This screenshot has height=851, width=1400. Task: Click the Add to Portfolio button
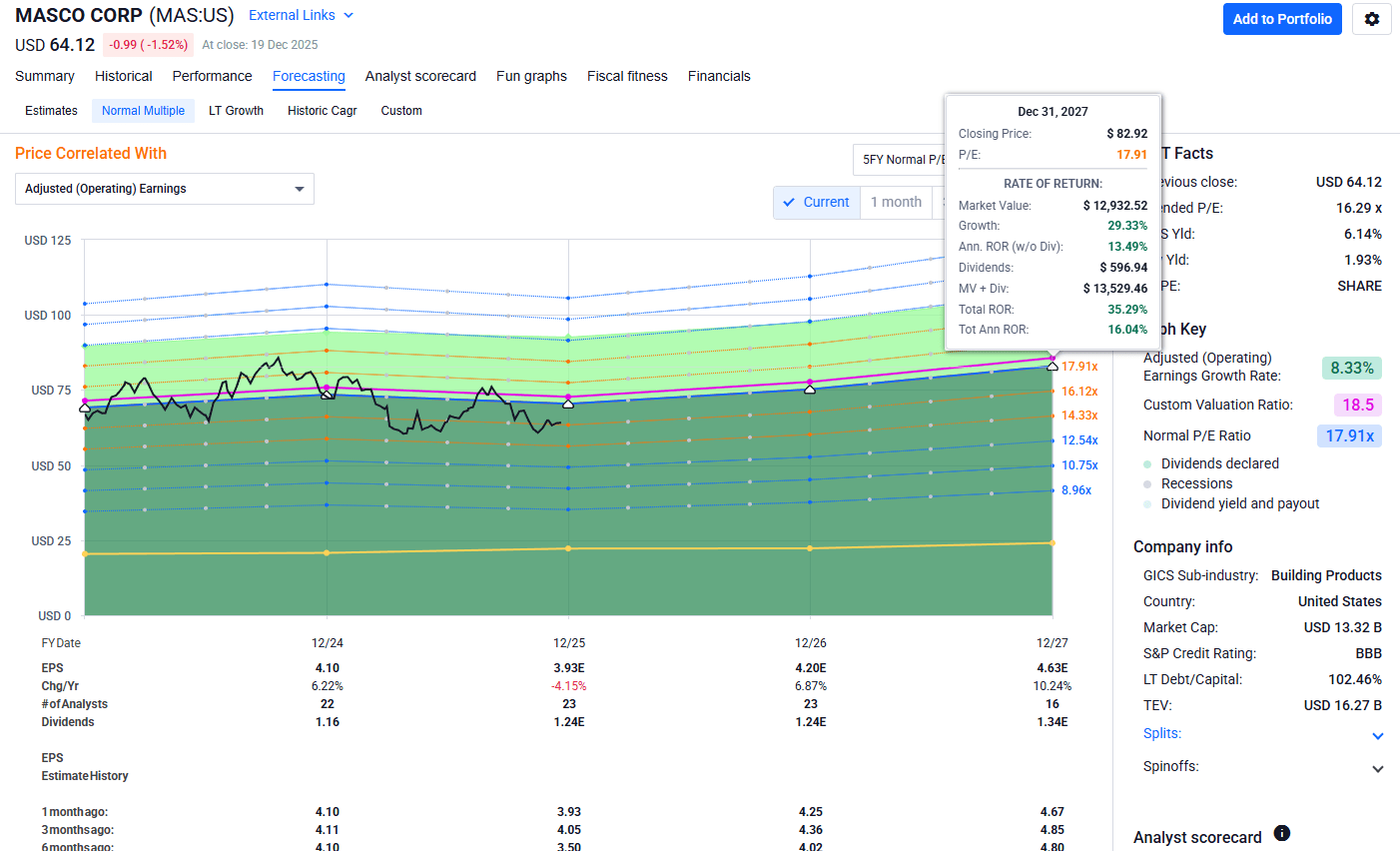[x=1282, y=19]
